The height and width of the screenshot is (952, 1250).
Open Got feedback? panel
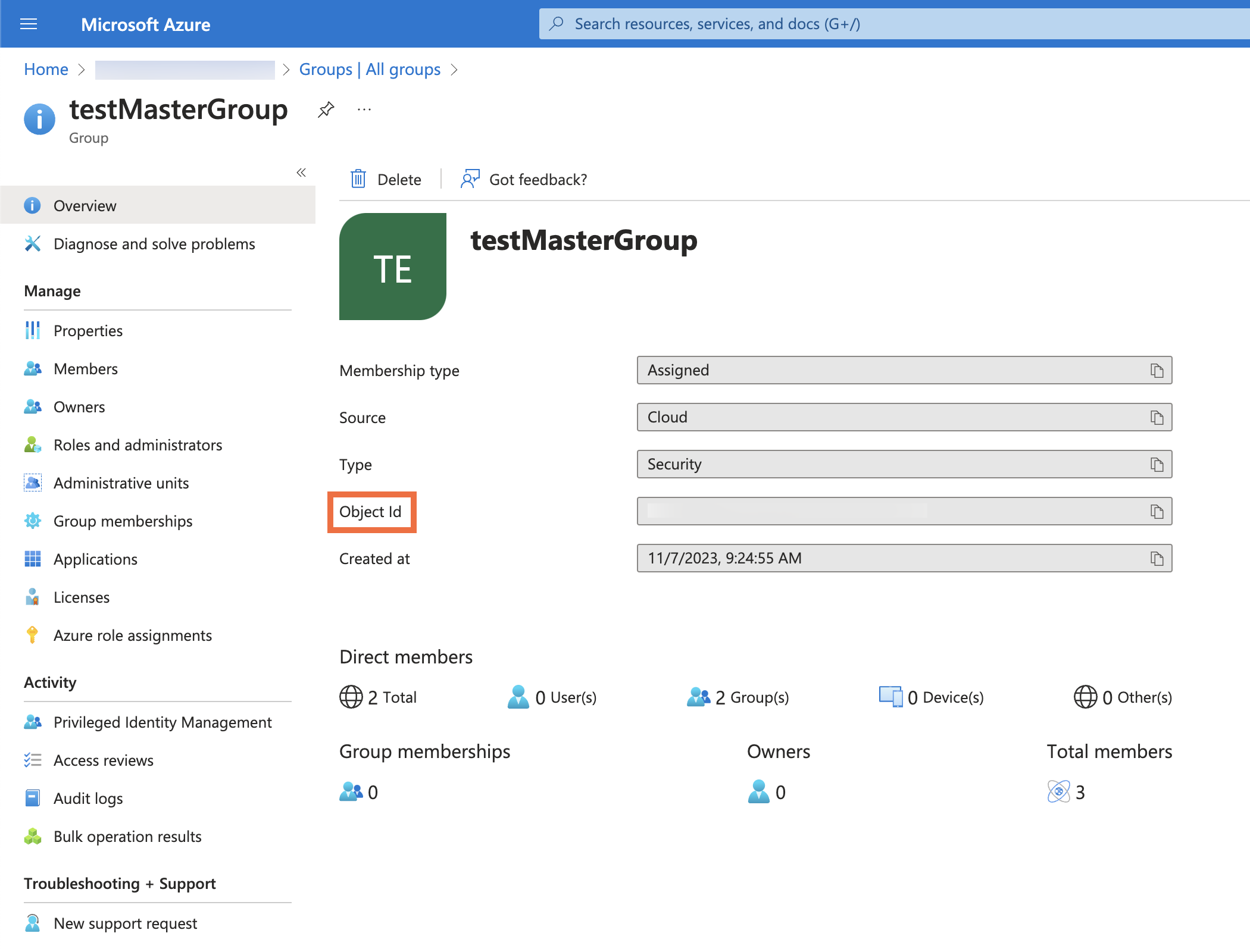(524, 179)
